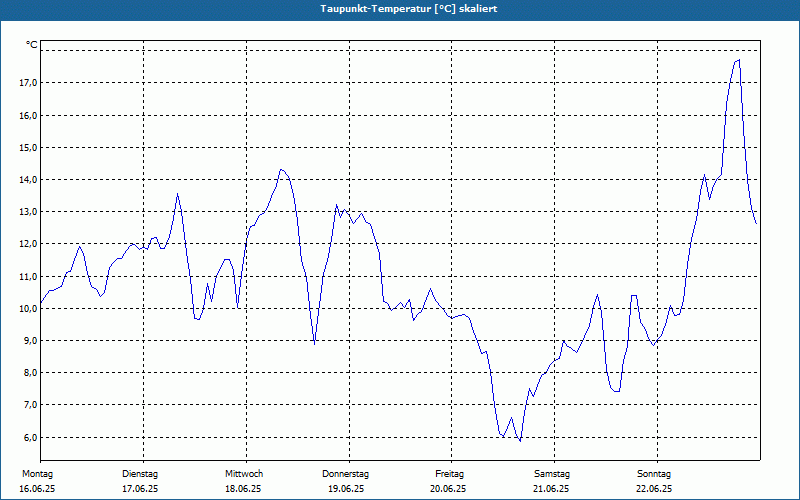Click the 11,0 y-axis label
800x500 pixels.
click(28, 277)
